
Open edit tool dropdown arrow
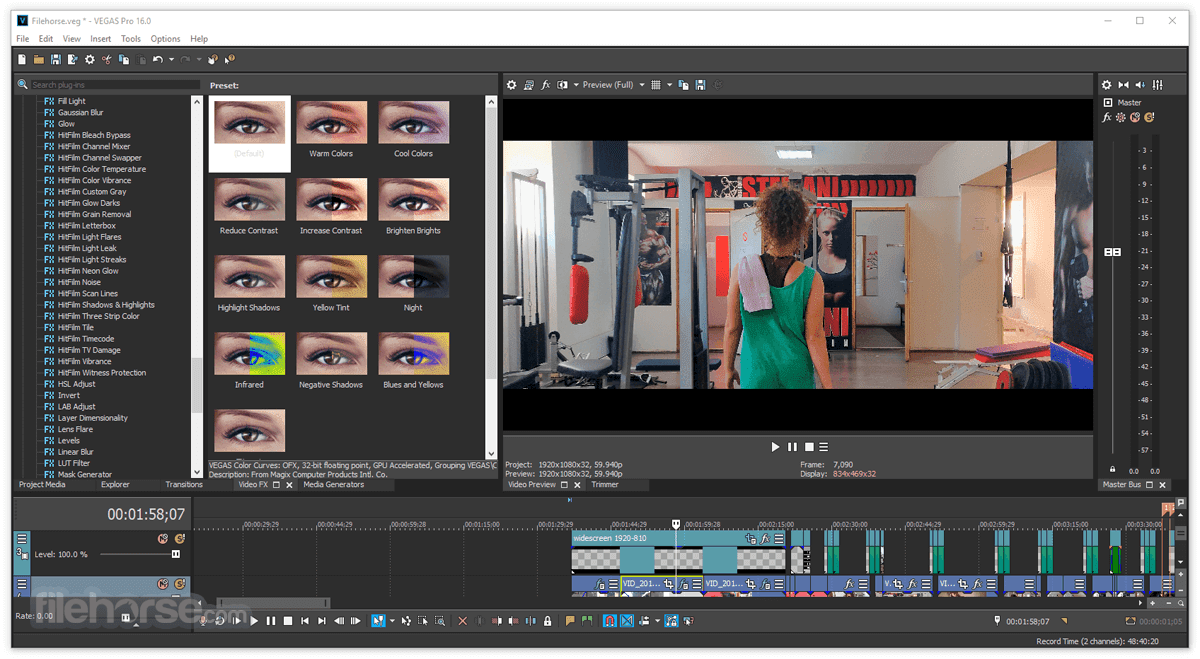[393, 621]
